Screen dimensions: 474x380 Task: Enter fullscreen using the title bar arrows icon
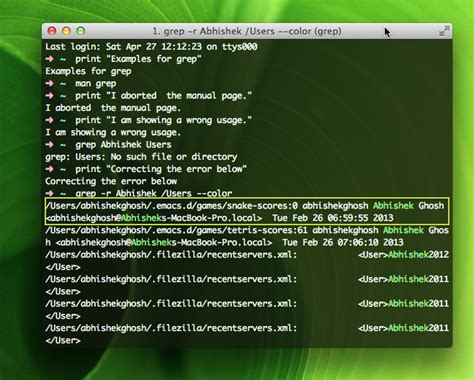click(444, 31)
